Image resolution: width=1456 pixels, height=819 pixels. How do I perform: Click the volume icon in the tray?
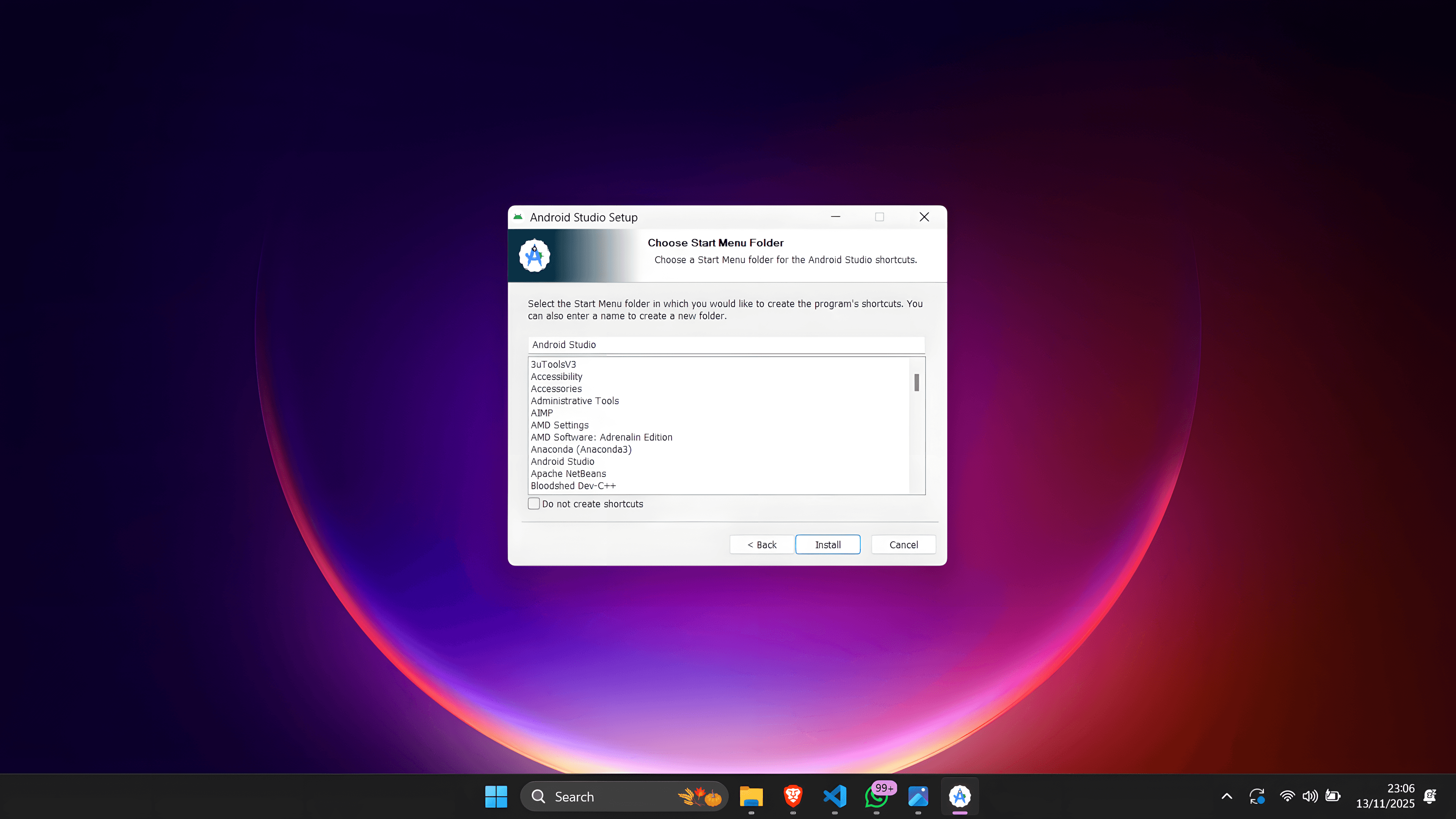(x=1310, y=796)
